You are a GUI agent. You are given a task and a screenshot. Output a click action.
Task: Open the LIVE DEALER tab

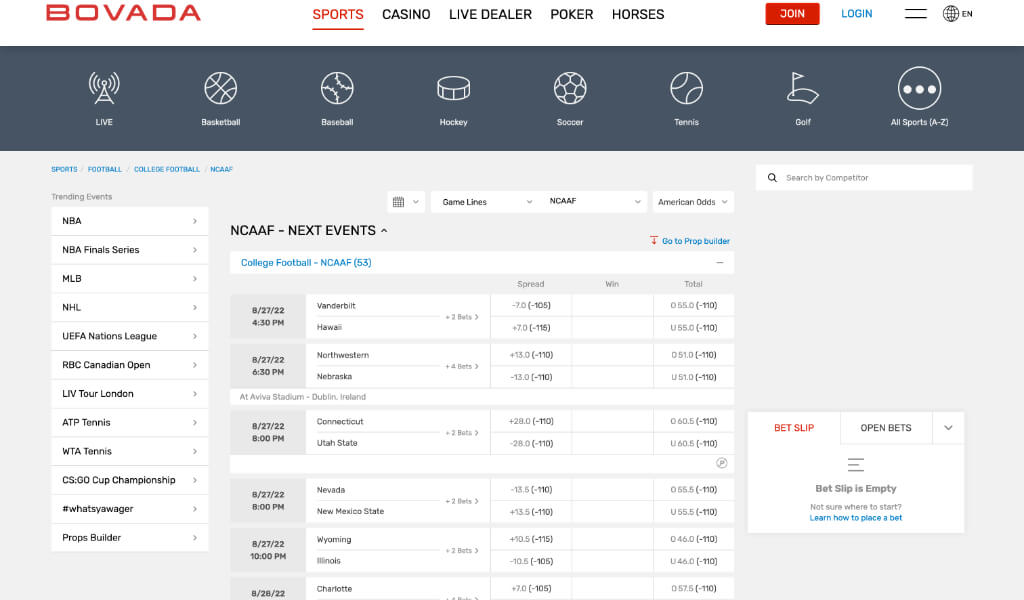pyautogui.click(x=490, y=14)
